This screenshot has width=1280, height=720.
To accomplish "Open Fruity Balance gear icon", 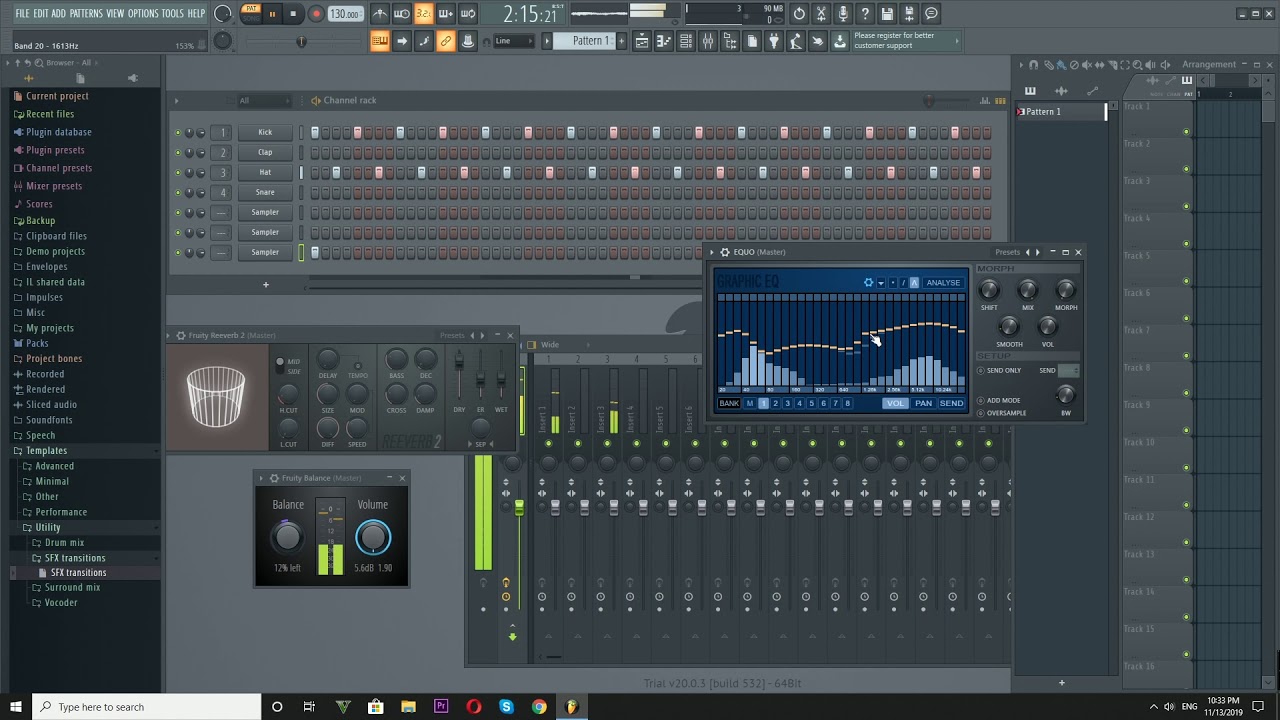I will coord(274,478).
